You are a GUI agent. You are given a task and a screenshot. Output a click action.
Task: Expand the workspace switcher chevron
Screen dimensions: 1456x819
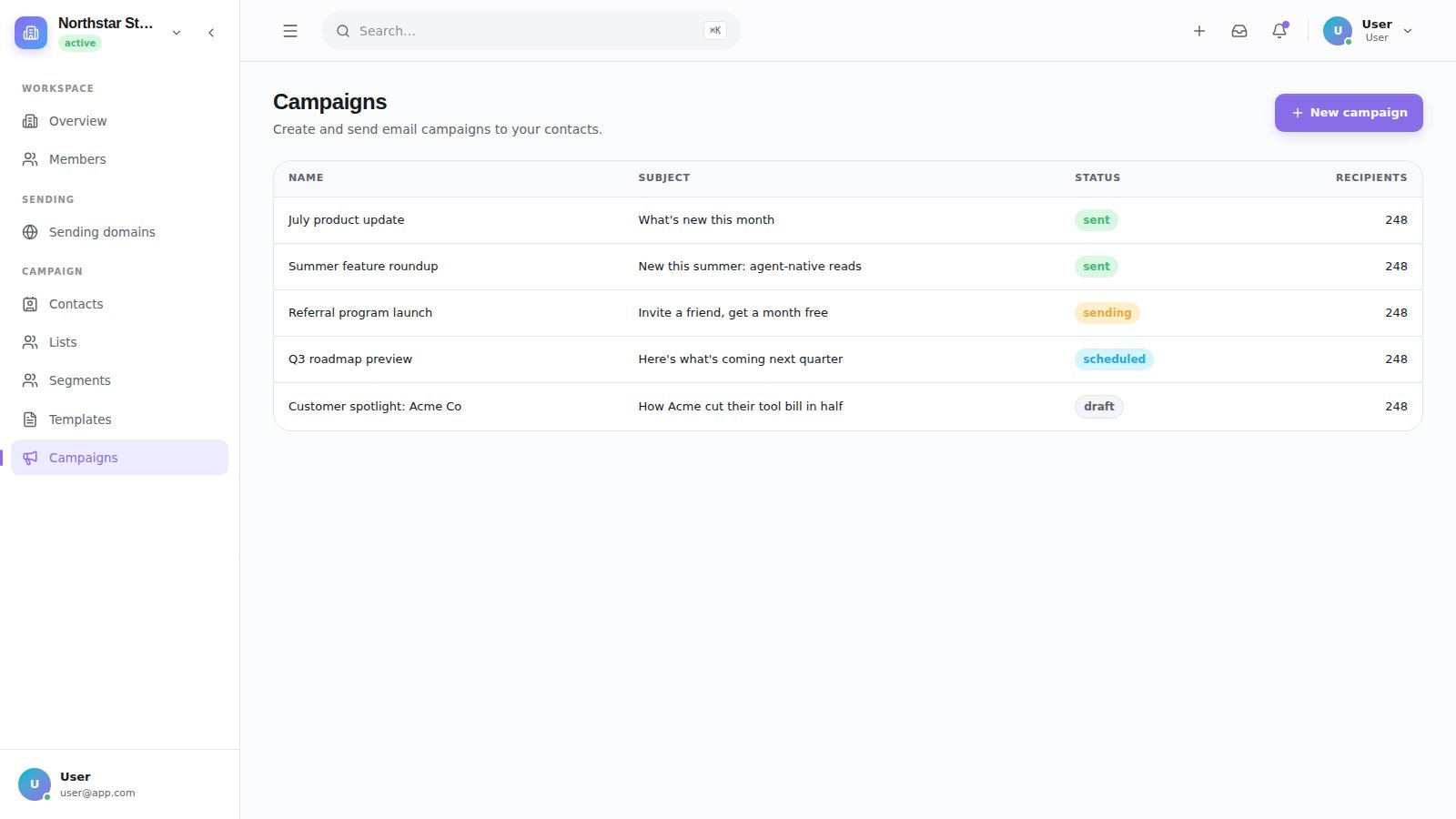(177, 33)
